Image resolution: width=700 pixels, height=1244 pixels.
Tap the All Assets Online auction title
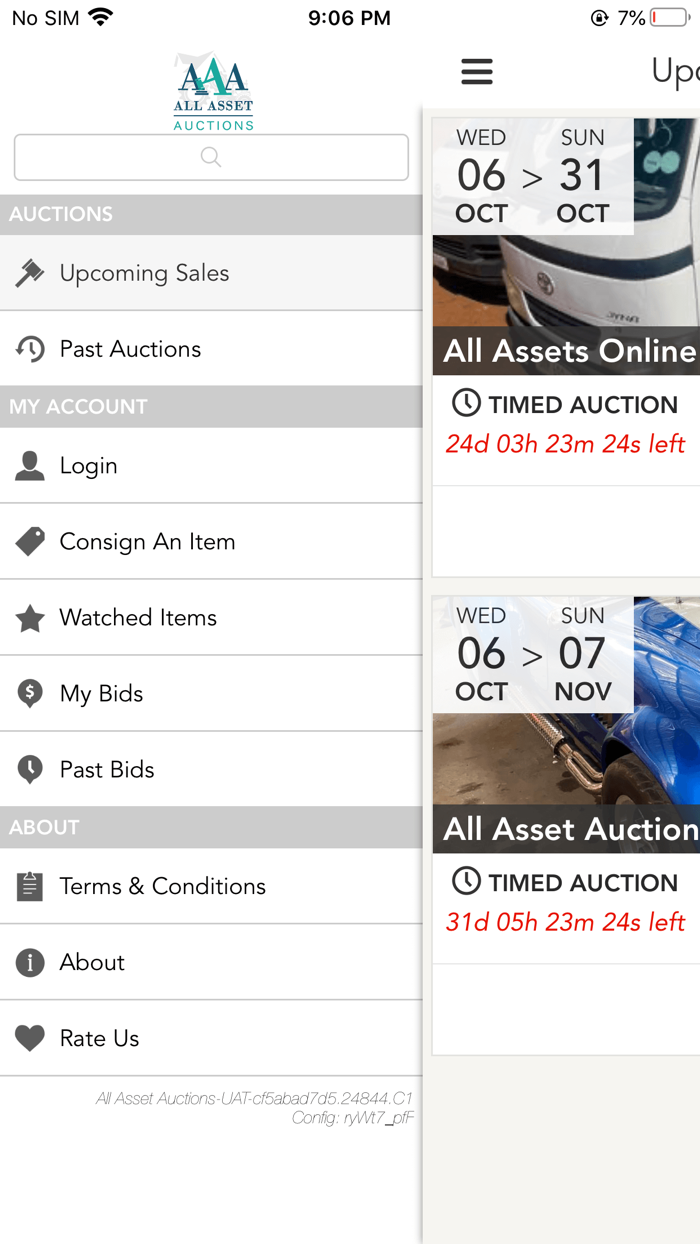point(567,351)
